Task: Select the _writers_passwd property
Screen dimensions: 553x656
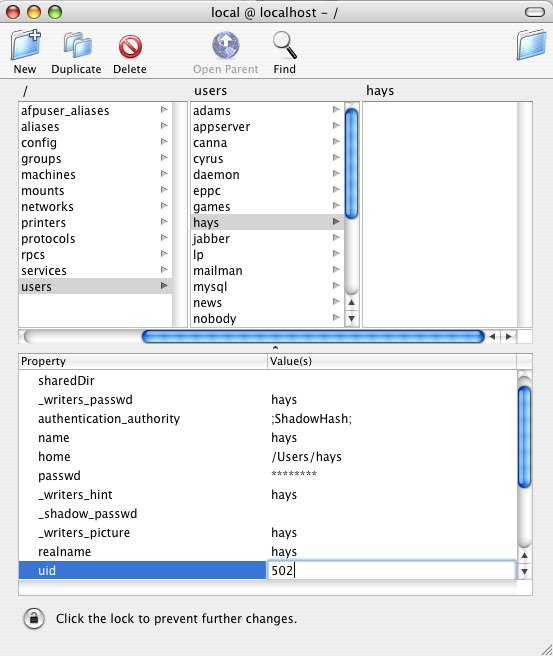Action: [268, 400]
